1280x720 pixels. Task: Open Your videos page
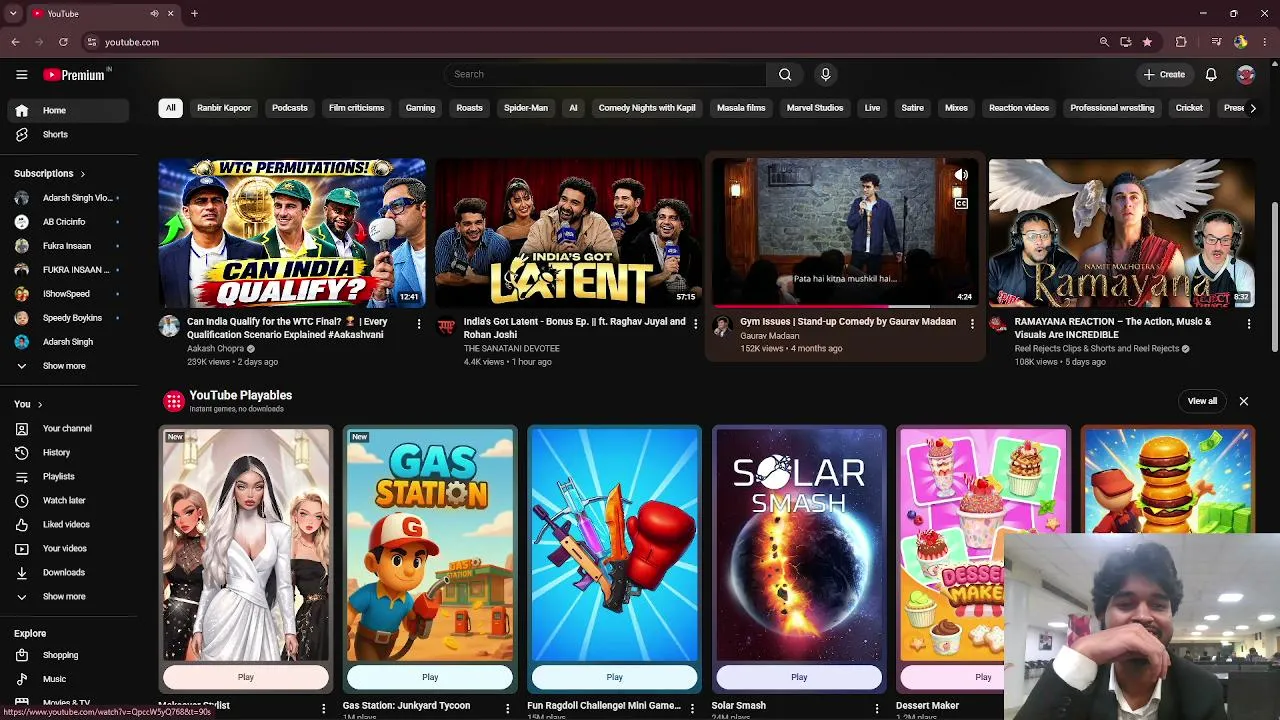(66, 548)
